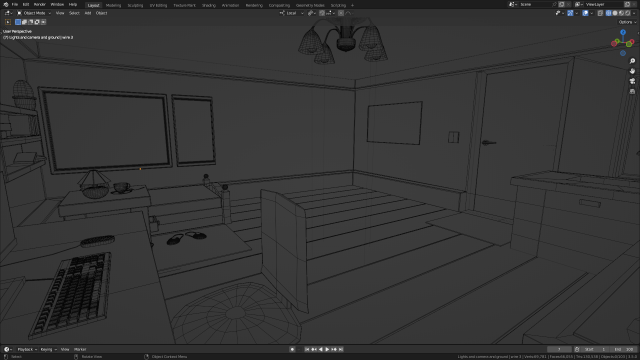Toggle Show Gizmo button
This screenshot has height=360, width=640.
point(570,13)
